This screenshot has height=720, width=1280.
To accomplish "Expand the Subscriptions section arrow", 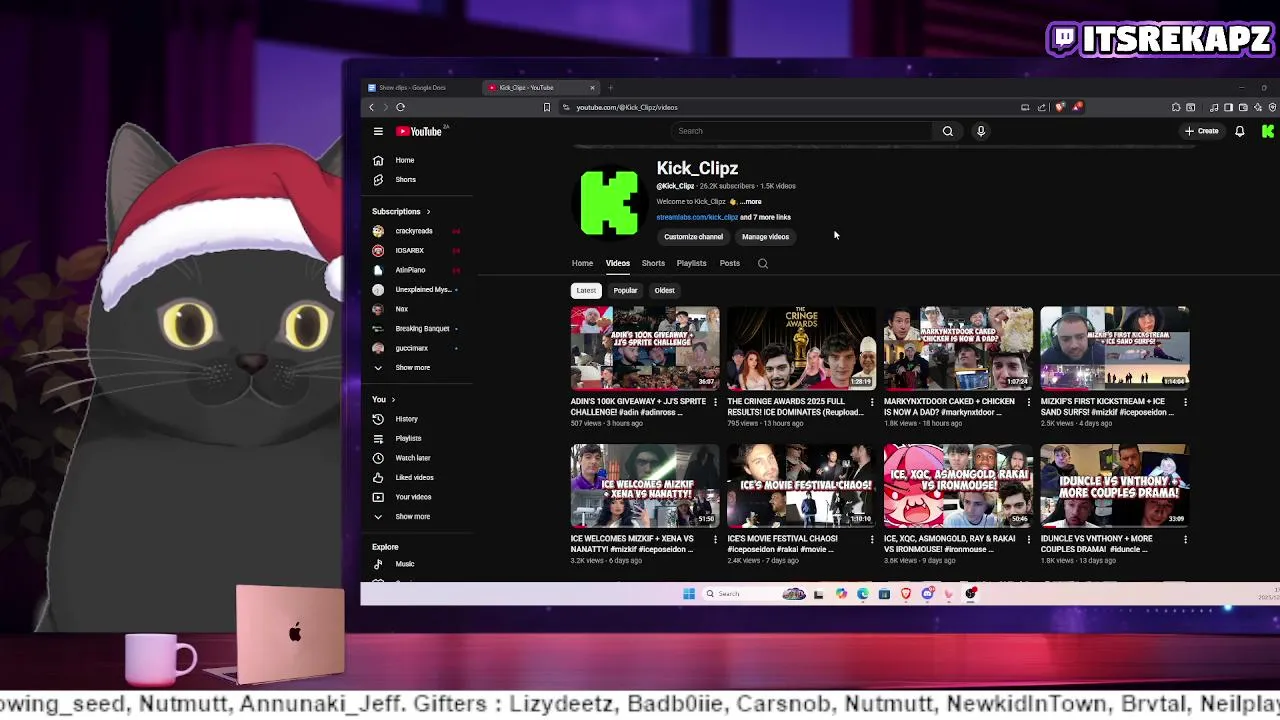I will click(428, 212).
